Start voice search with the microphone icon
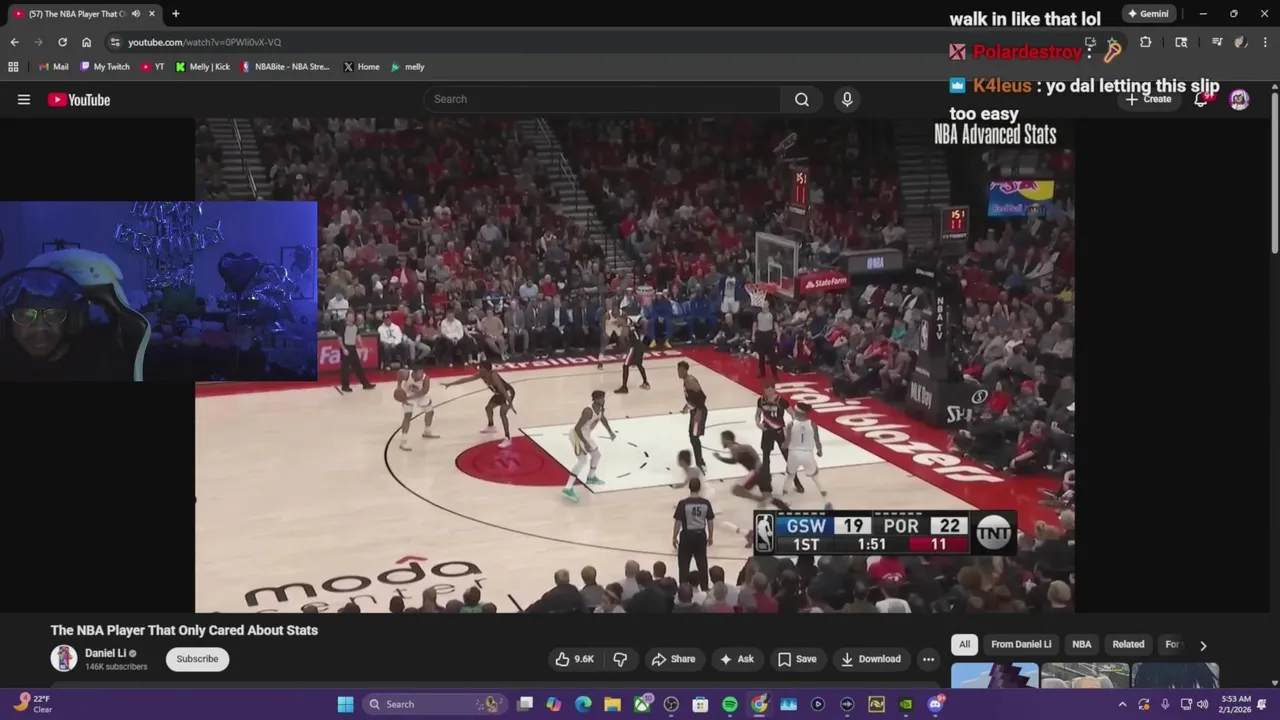This screenshot has height=720, width=1280. (x=847, y=99)
